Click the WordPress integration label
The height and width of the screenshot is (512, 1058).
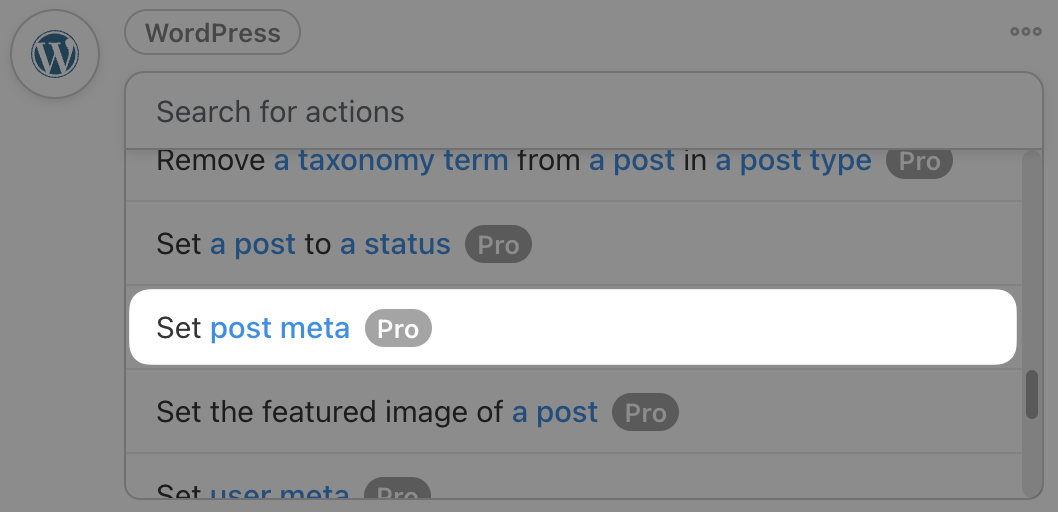click(x=212, y=33)
